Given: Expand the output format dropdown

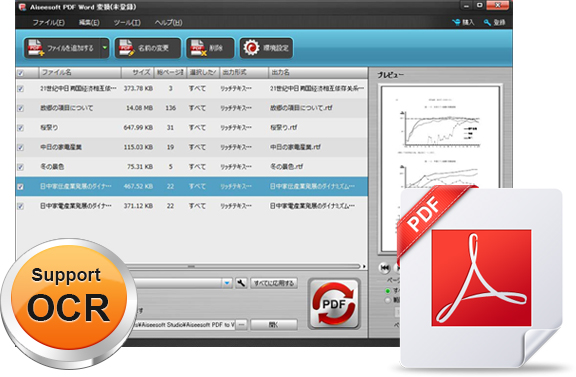Looking at the screenshot, I should click(227, 283).
